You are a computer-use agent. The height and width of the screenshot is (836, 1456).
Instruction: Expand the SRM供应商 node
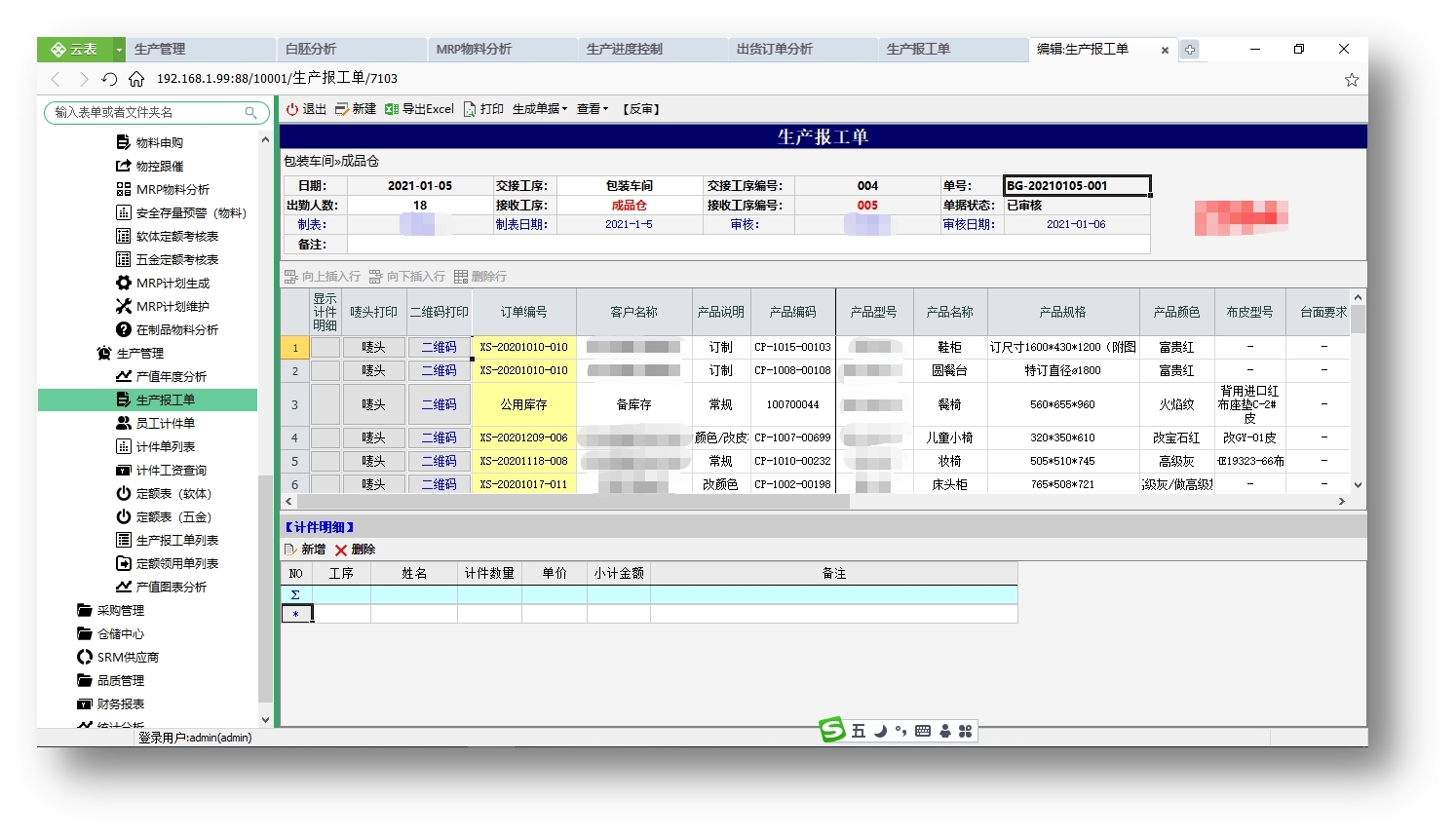pos(117,657)
